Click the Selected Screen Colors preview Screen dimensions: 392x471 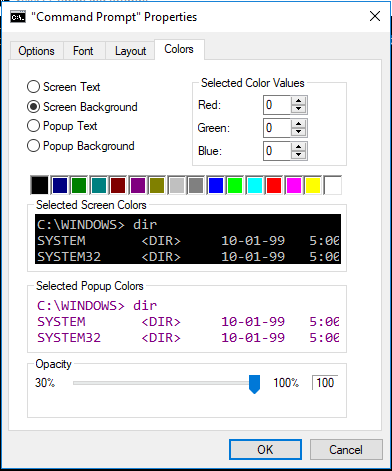coord(188,239)
